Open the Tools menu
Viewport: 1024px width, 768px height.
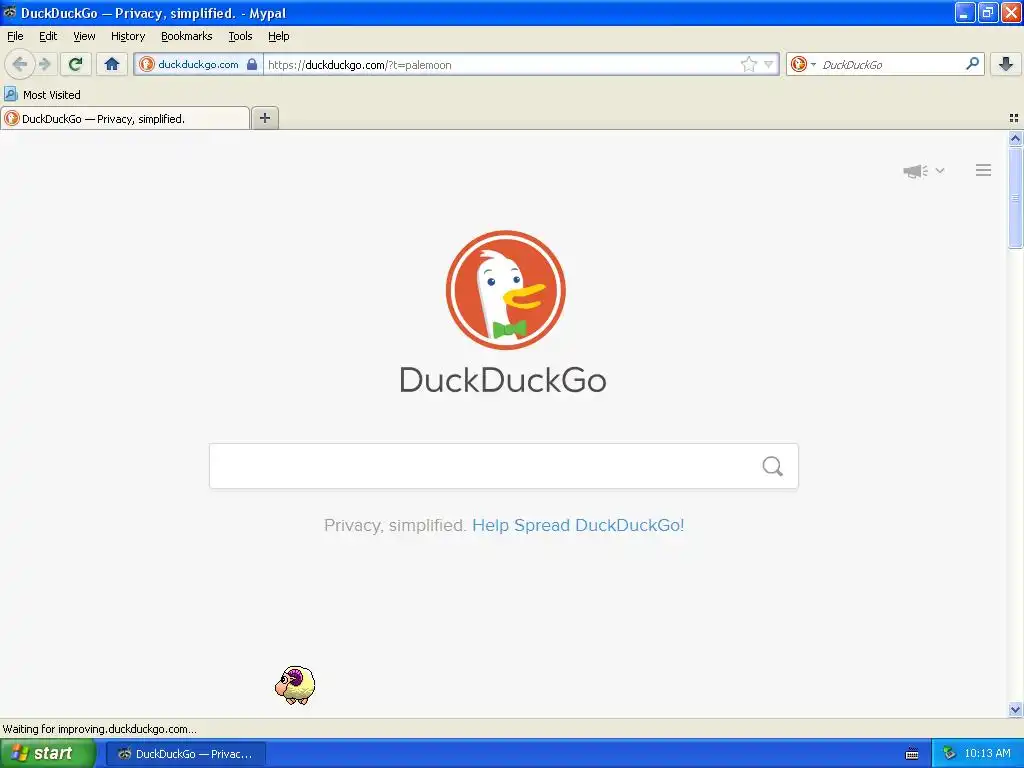(240, 36)
